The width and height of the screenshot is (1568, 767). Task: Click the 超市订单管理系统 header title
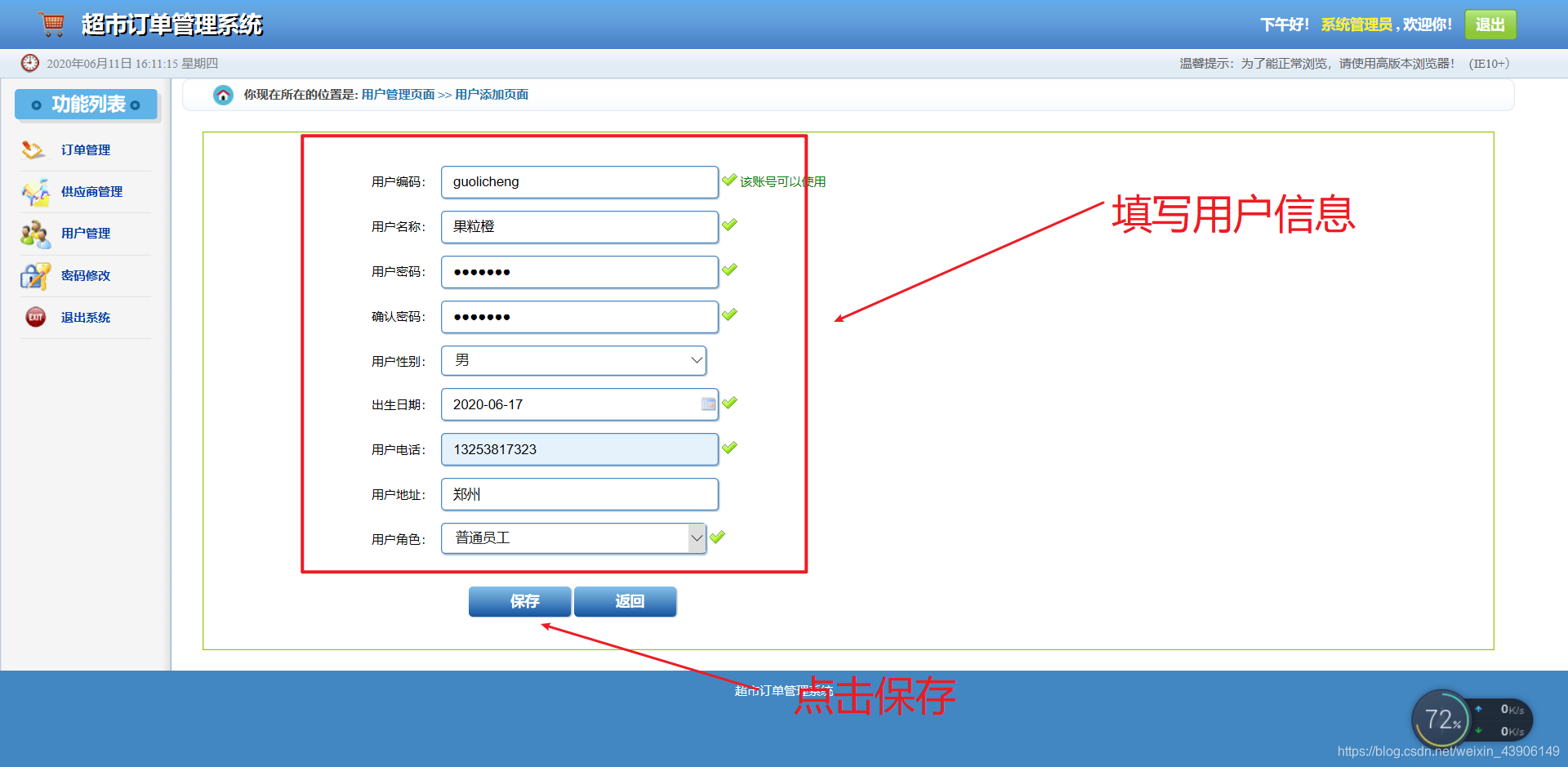click(172, 25)
